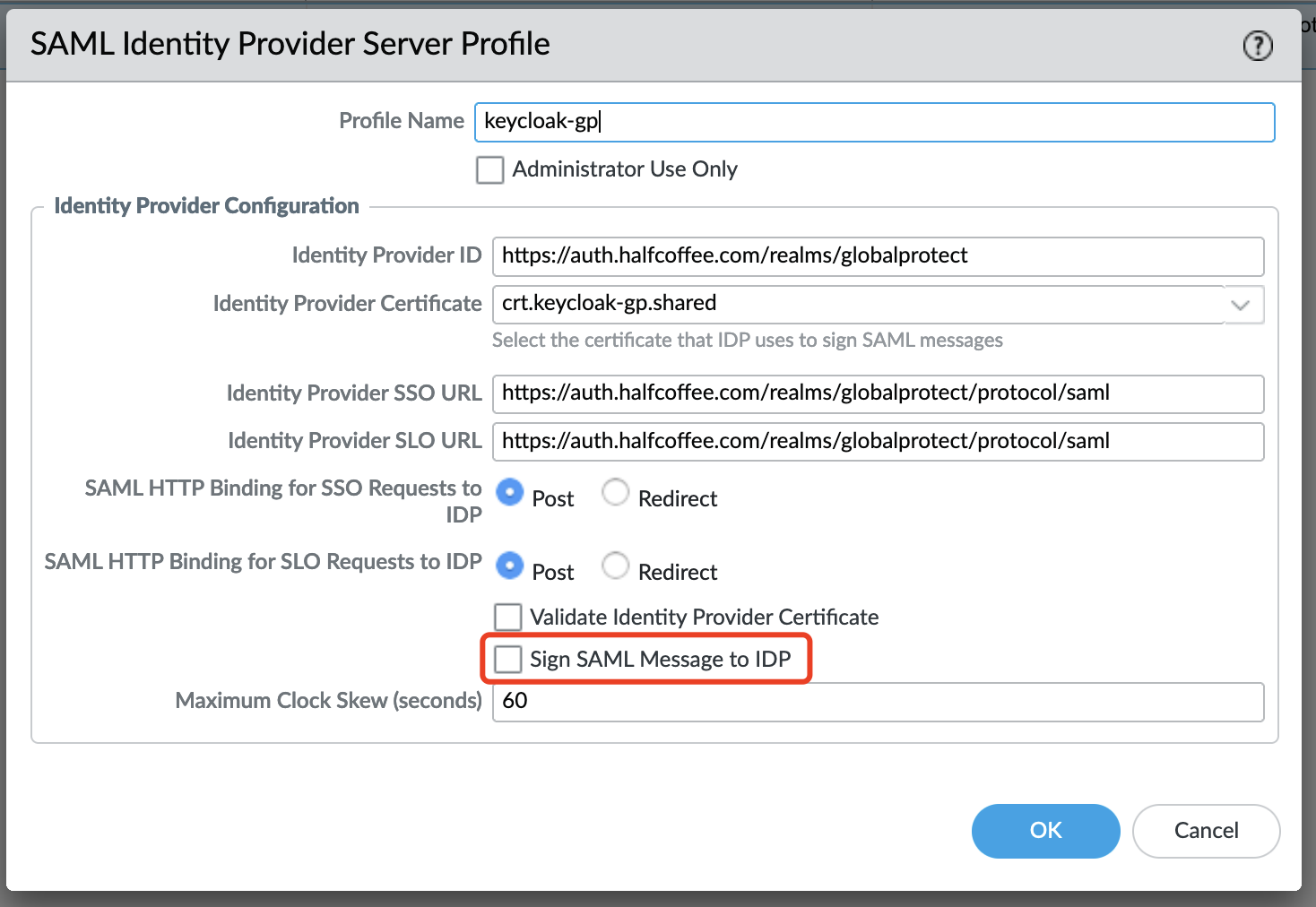This screenshot has width=1316, height=907.
Task: Edit the Identity Provider ID field
Action: pos(879,256)
